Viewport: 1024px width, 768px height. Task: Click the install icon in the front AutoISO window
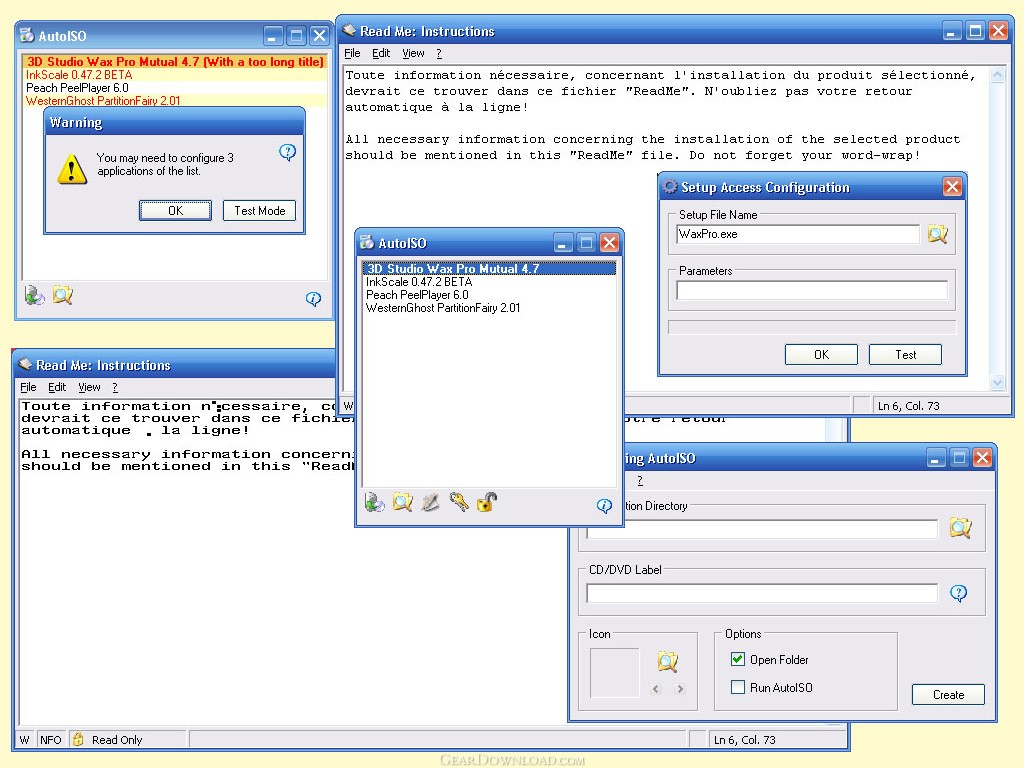[x=374, y=502]
